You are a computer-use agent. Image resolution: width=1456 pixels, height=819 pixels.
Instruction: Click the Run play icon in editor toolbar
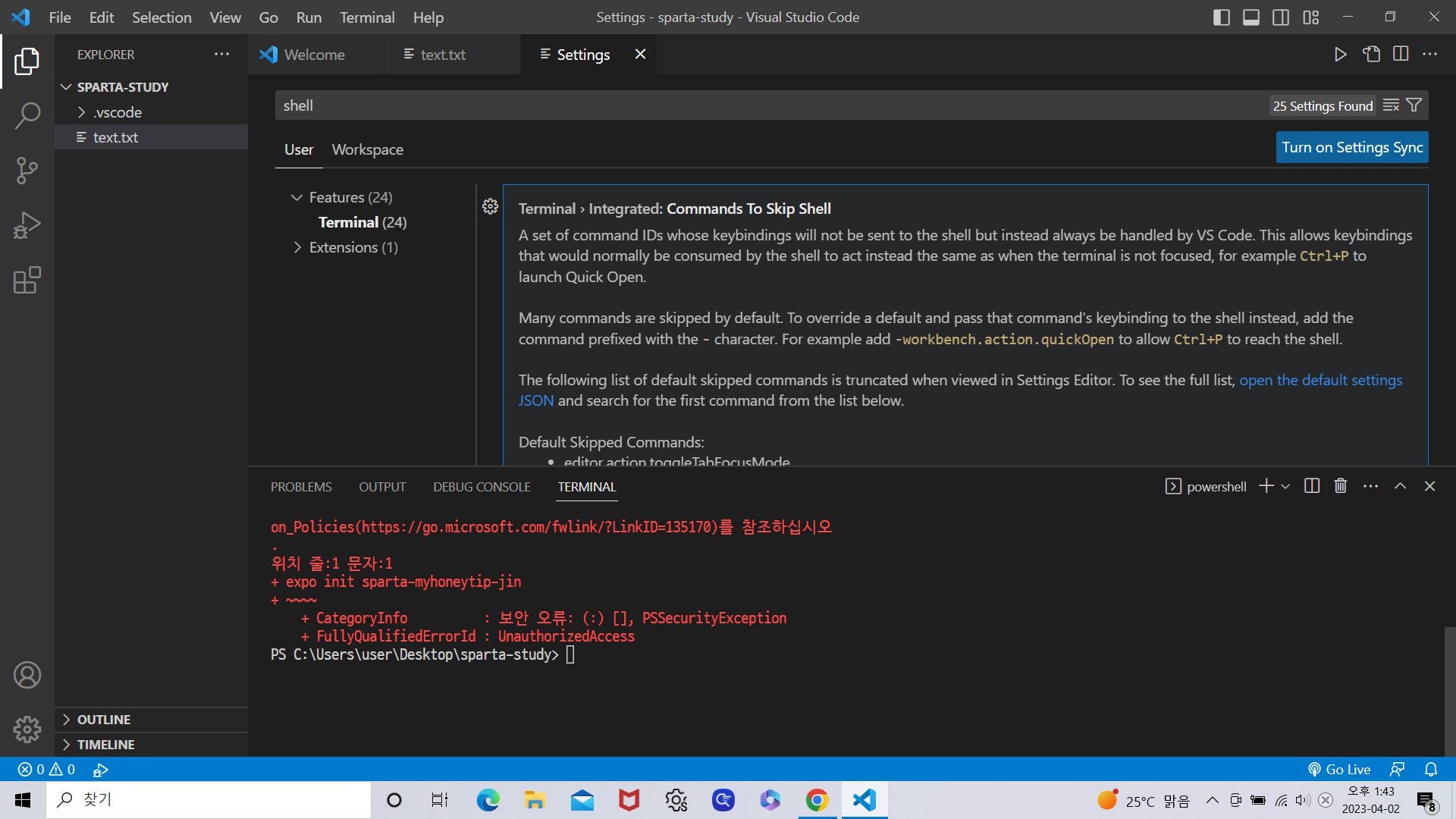coord(1341,54)
